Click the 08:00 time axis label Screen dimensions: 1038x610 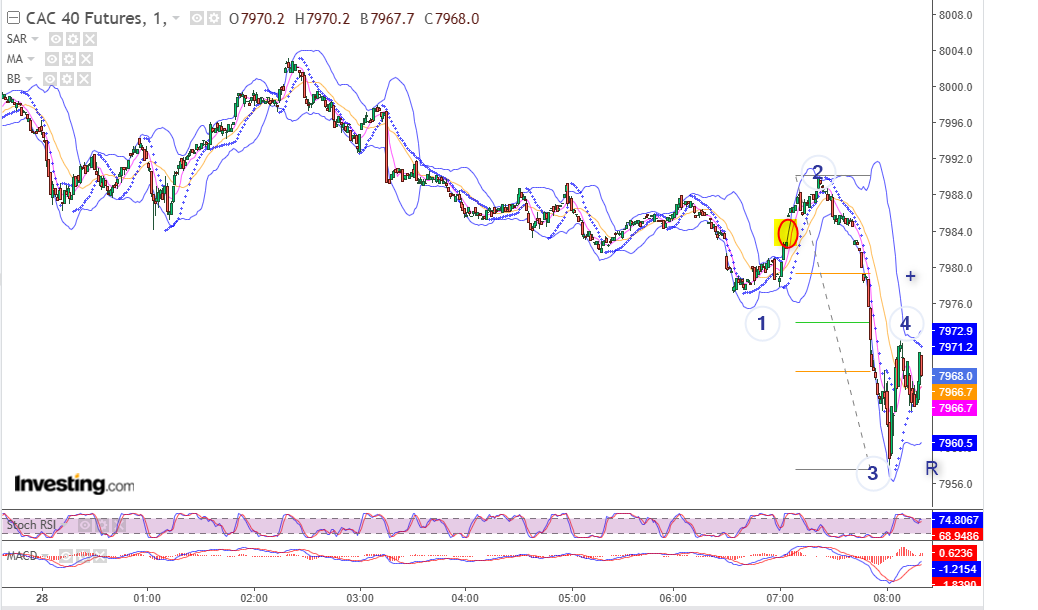887,598
